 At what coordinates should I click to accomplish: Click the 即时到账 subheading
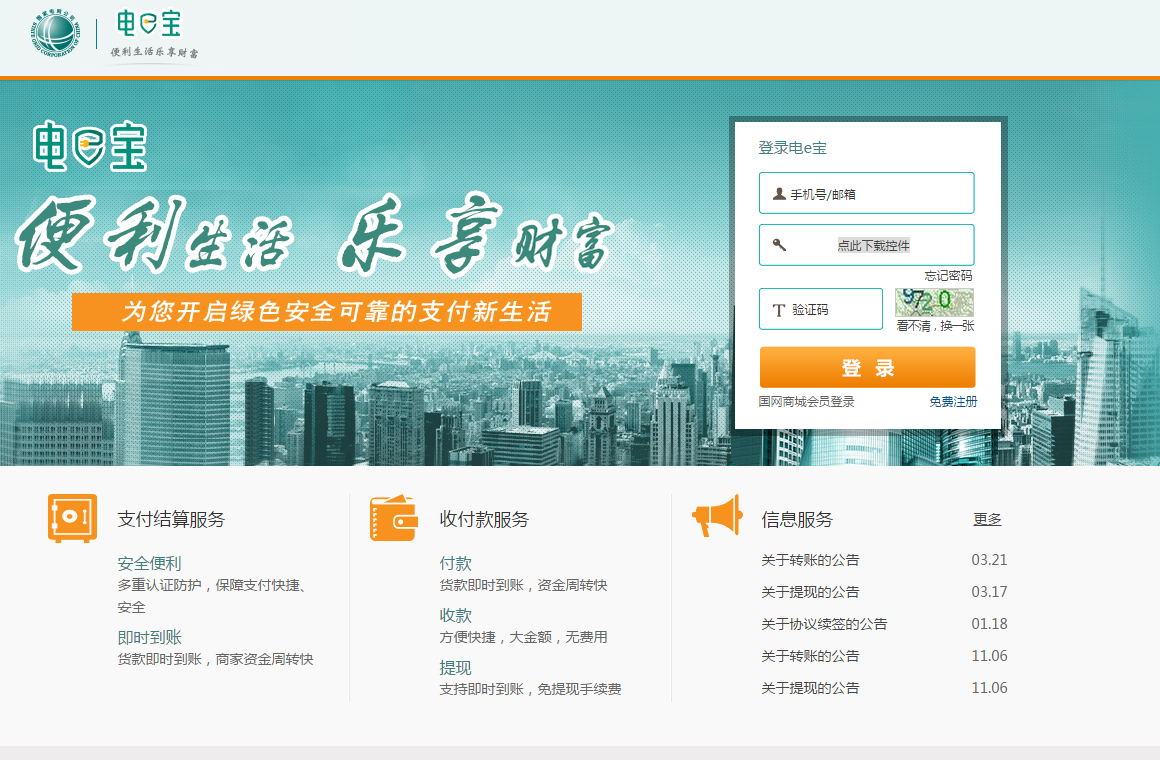[x=149, y=637]
